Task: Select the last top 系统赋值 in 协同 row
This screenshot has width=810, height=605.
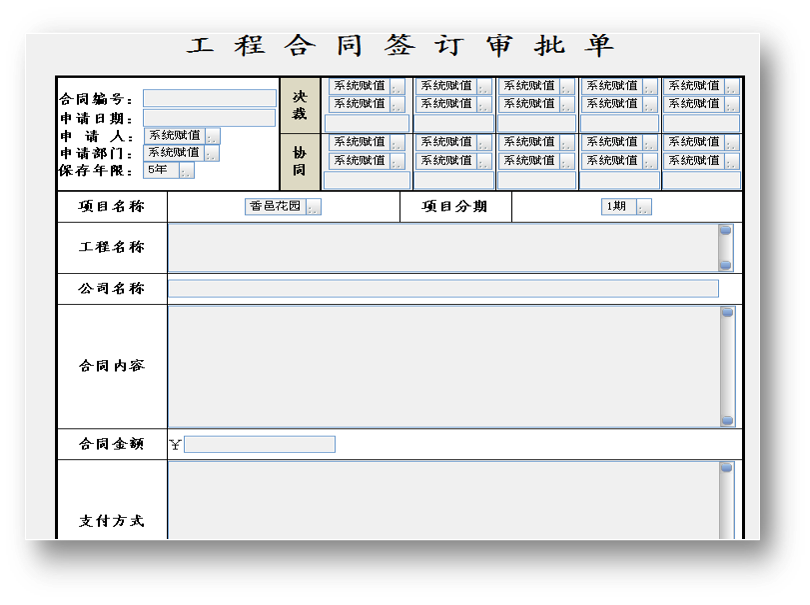Action: coord(693,142)
